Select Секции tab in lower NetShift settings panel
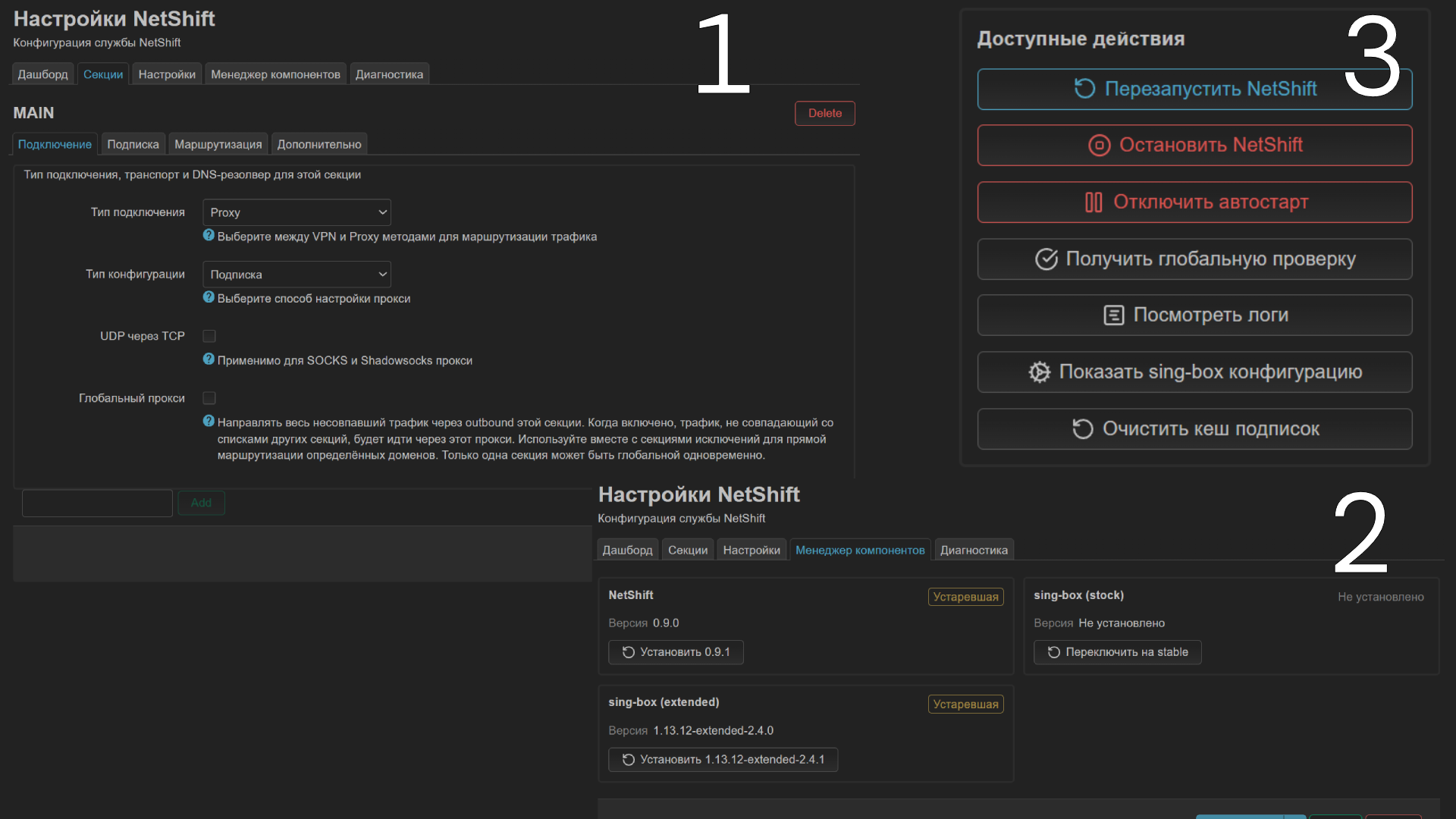Viewport: 1456px width, 819px height. (688, 551)
